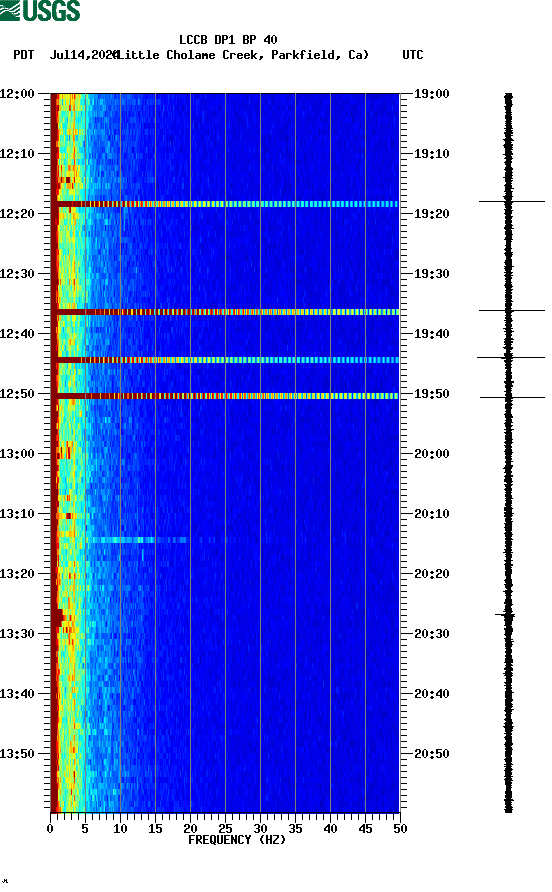Image resolution: width=552 pixels, height=892 pixels.
Task: Click the 'UTC' timezone label
Action: pyautogui.click(x=413, y=55)
